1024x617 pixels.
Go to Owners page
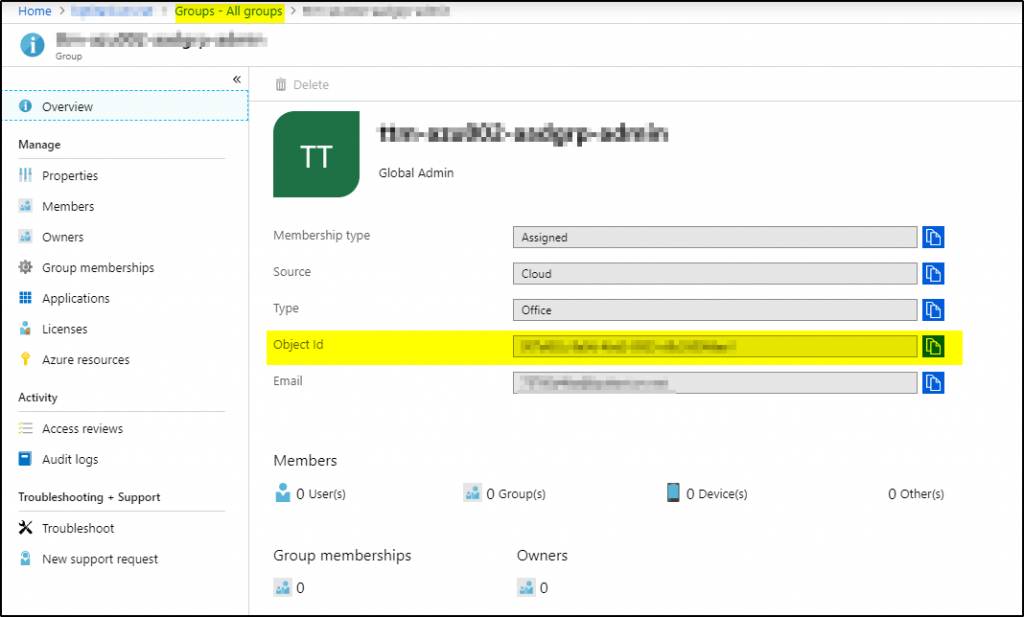63,237
